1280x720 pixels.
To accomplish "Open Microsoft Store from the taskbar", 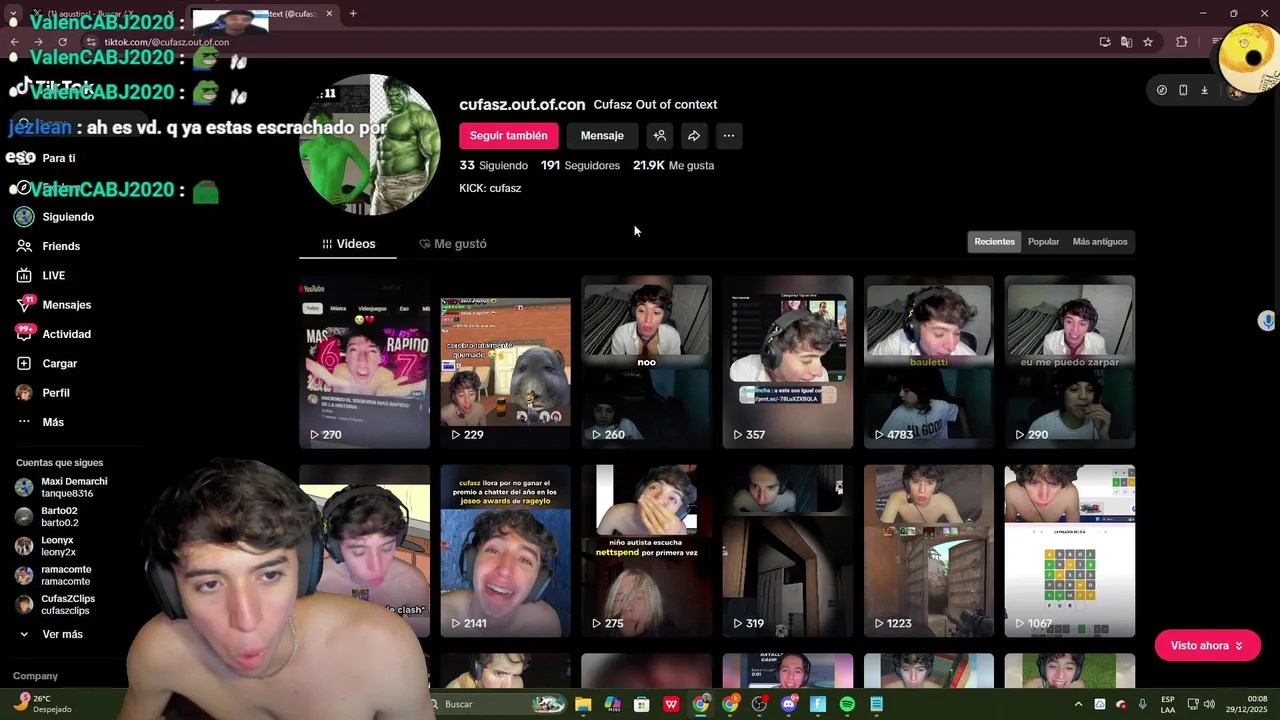I will coord(642,705).
